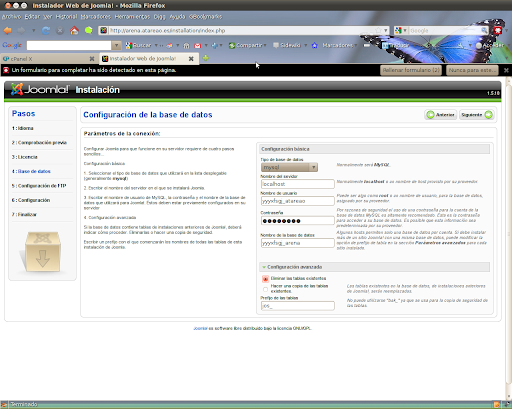Open the address bar history dropdown arrow
The height and width of the screenshot is (409, 512).
386,30
